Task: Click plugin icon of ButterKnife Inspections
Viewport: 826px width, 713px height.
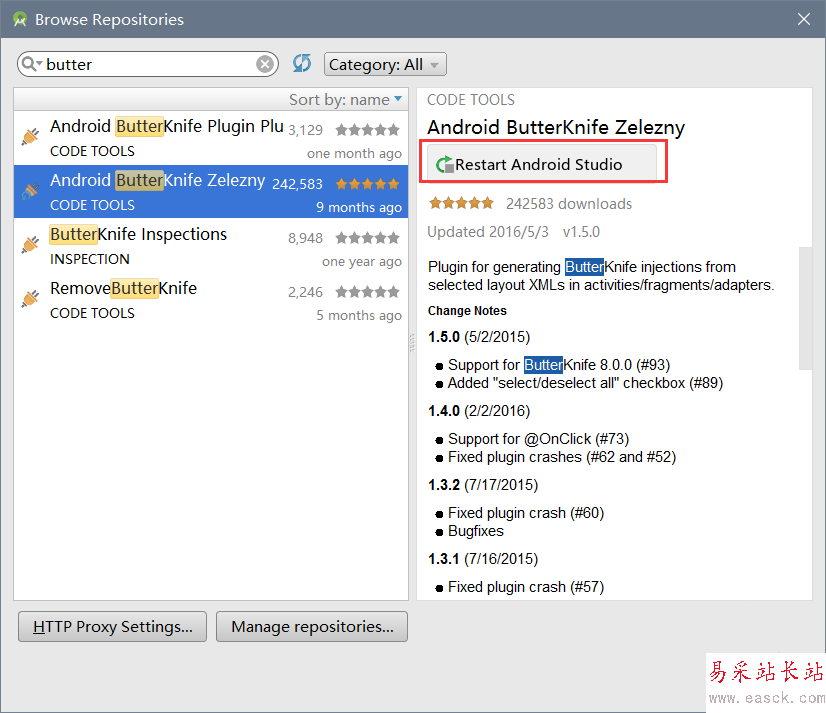Action: pos(31,245)
